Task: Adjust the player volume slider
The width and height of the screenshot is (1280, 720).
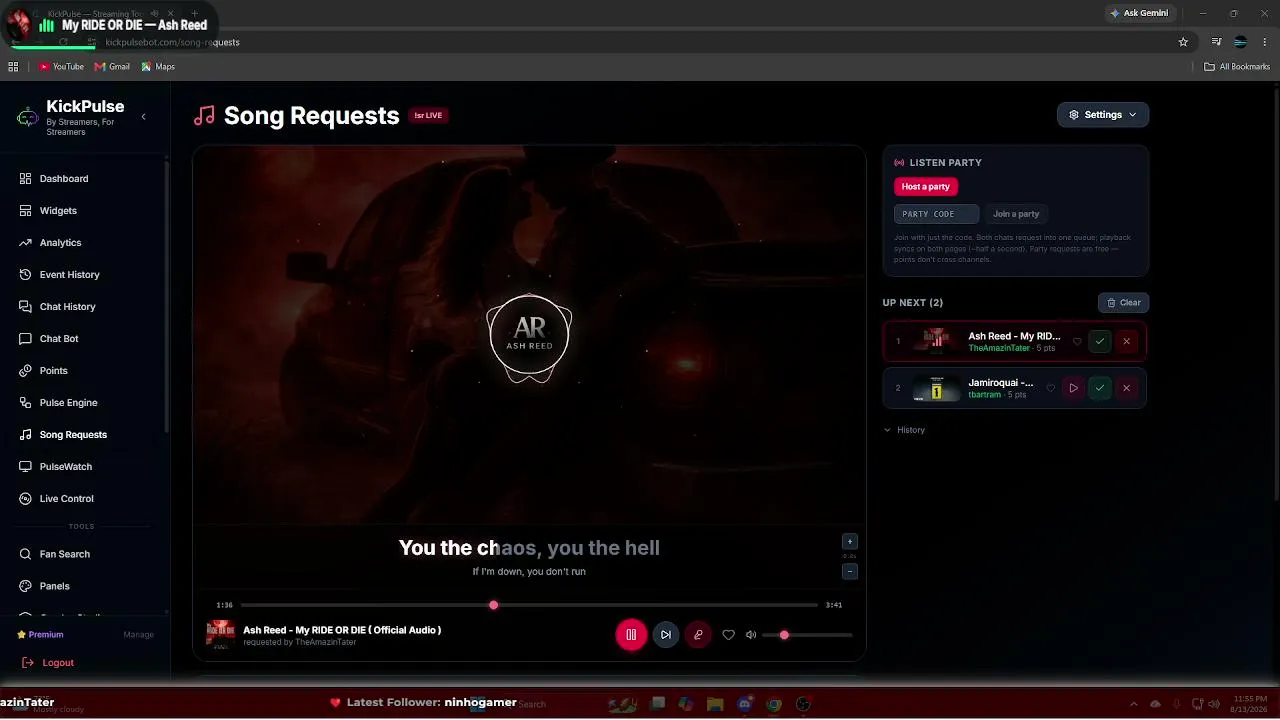Action: click(x=807, y=635)
